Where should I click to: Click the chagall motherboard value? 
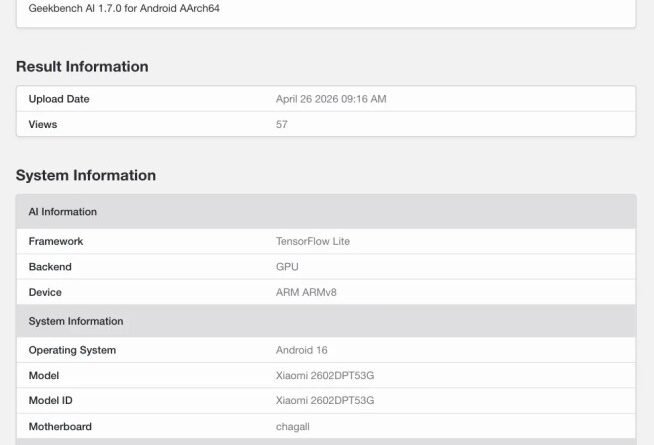click(293, 427)
